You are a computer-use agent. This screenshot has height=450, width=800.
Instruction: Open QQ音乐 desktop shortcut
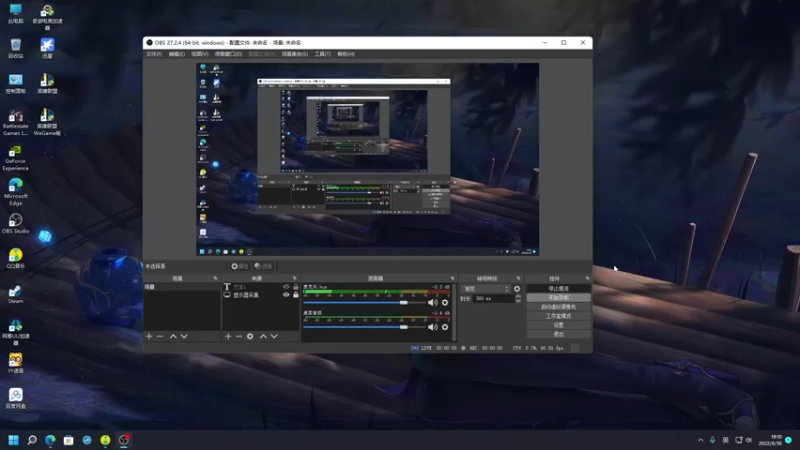pyautogui.click(x=15, y=258)
